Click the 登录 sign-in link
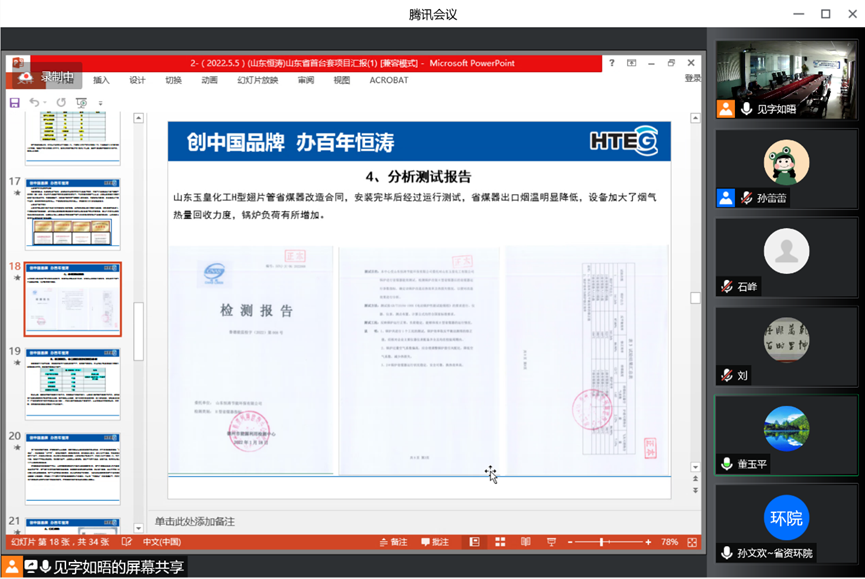 [x=691, y=78]
